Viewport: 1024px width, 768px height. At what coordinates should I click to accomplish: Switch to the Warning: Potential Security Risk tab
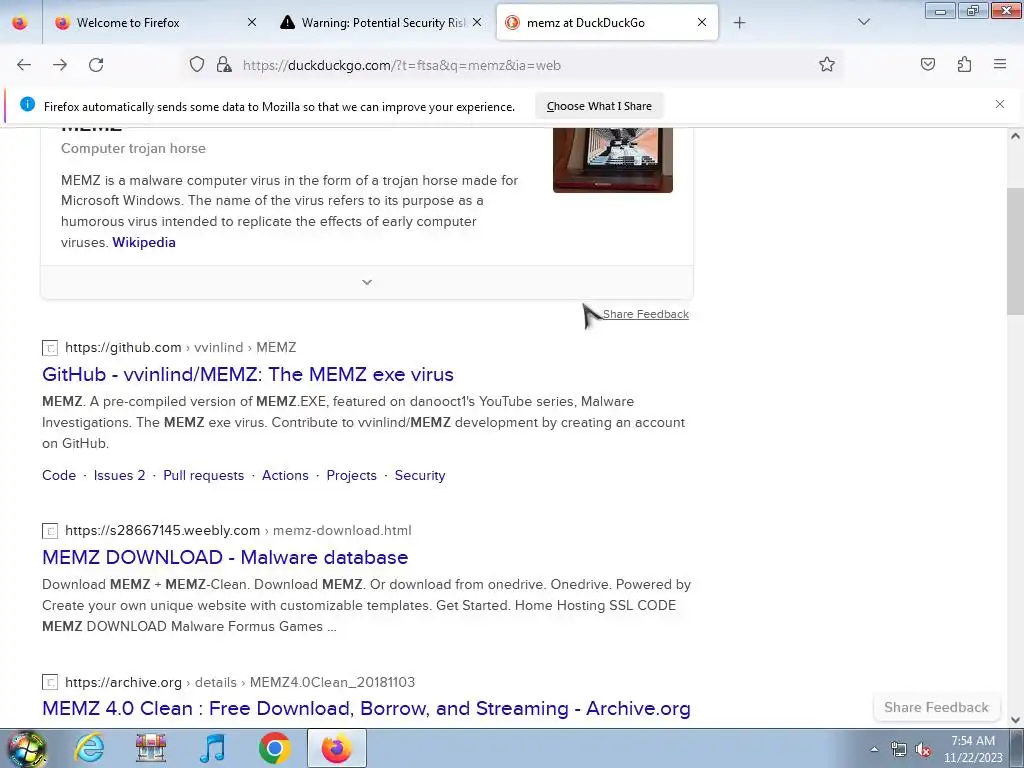tap(383, 23)
